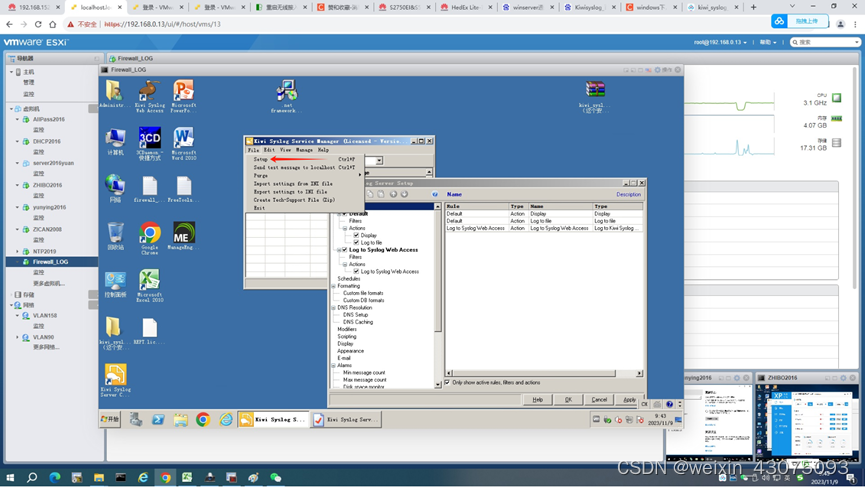This screenshot has width=865, height=487.
Task: Open the Recycle Bin on VM desktop
Action: [x=115, y=236]
